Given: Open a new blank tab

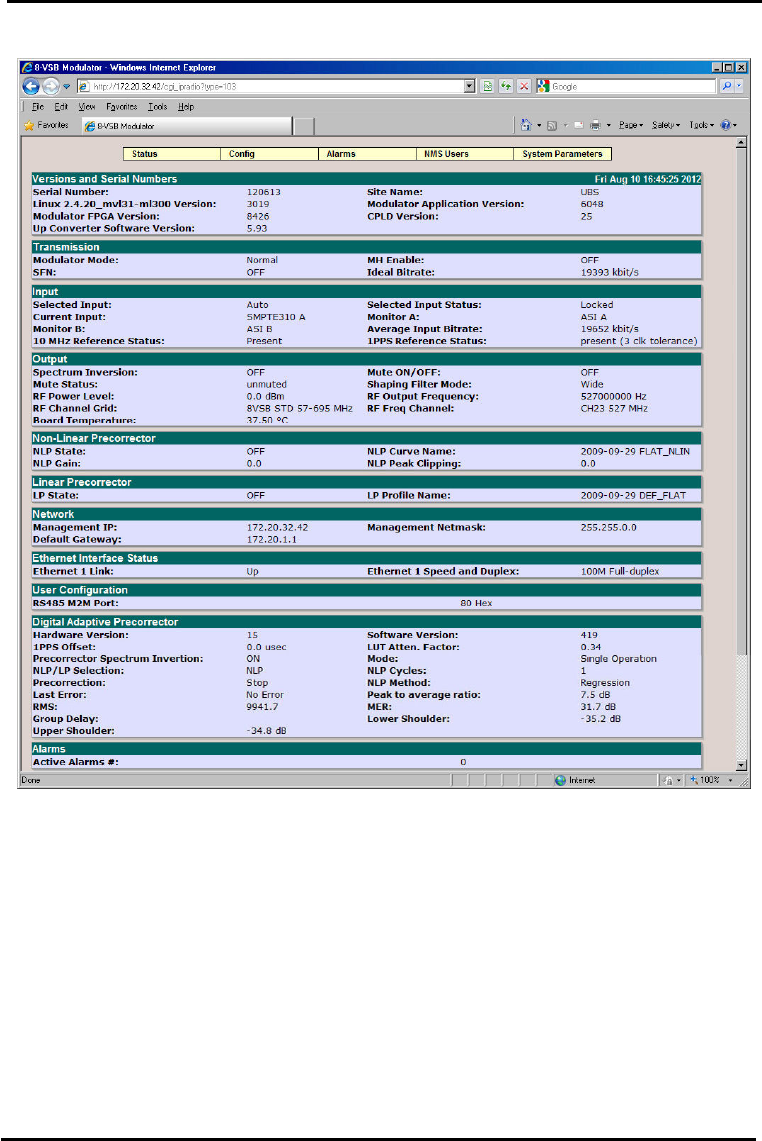Looking at the screenshot, I should click(304, 127).
